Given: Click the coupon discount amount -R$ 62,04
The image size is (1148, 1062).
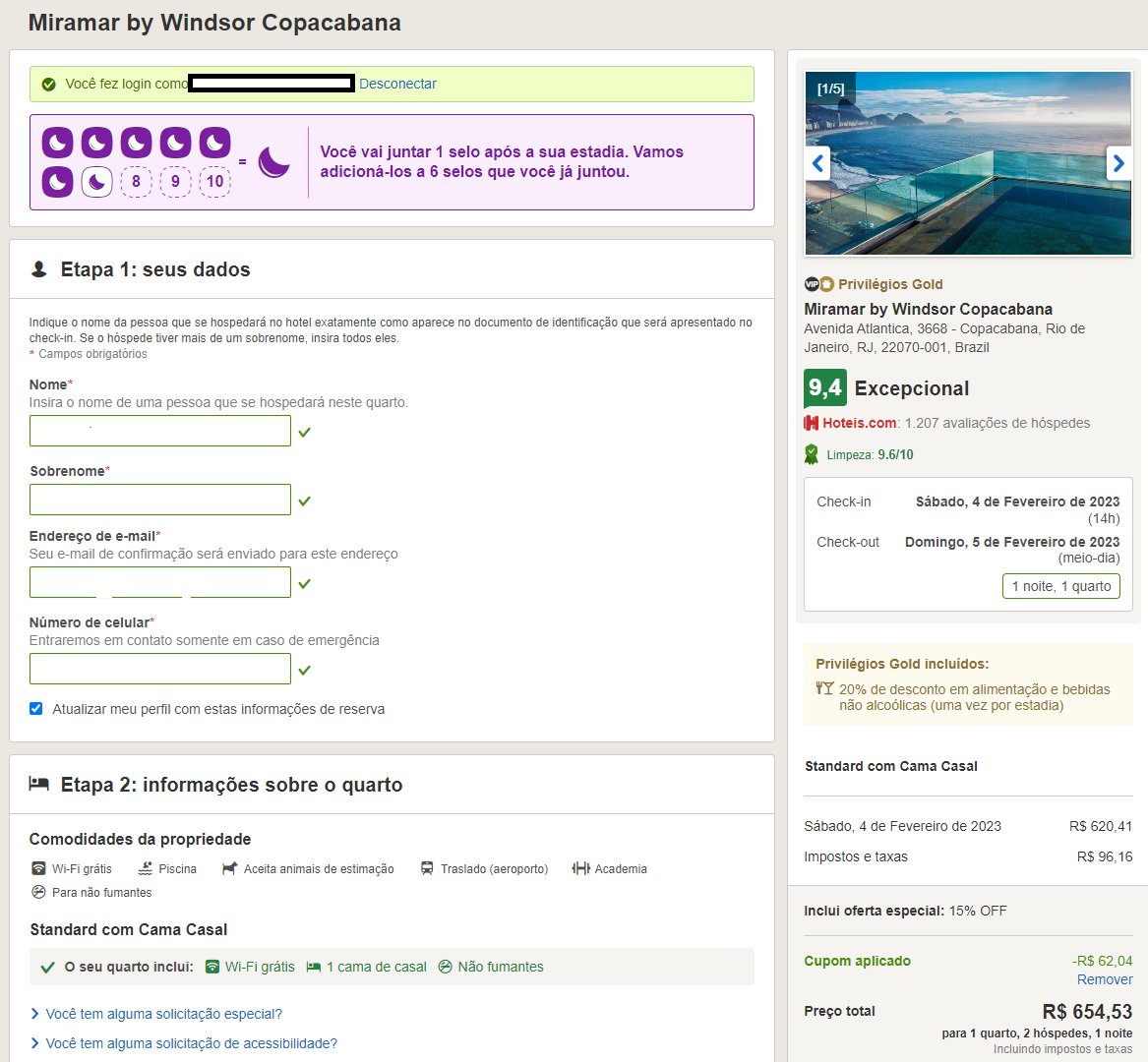Looking at the screenshot, I should [1102, 961].
